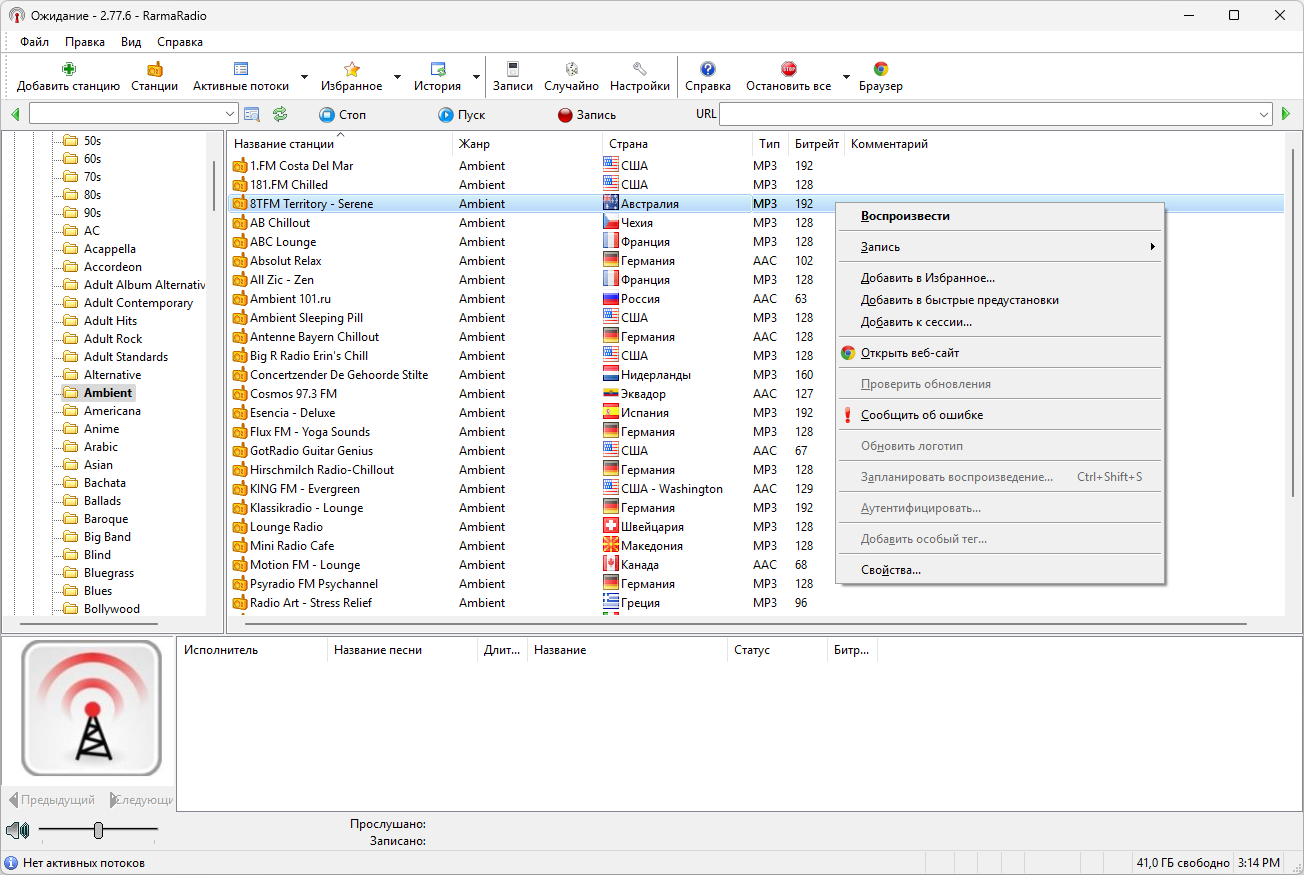Launch the Браузер Chrome icon in toolbar
The width and height of the screenshot is (1304, 875).
point(881,69)
